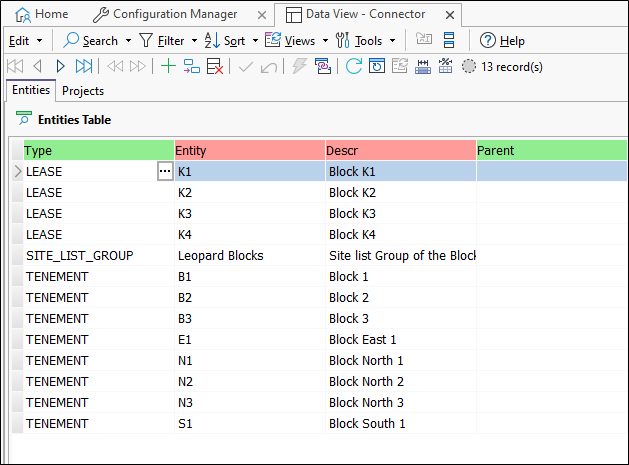Switch to Configuration Manager tab

click(165, 14)
